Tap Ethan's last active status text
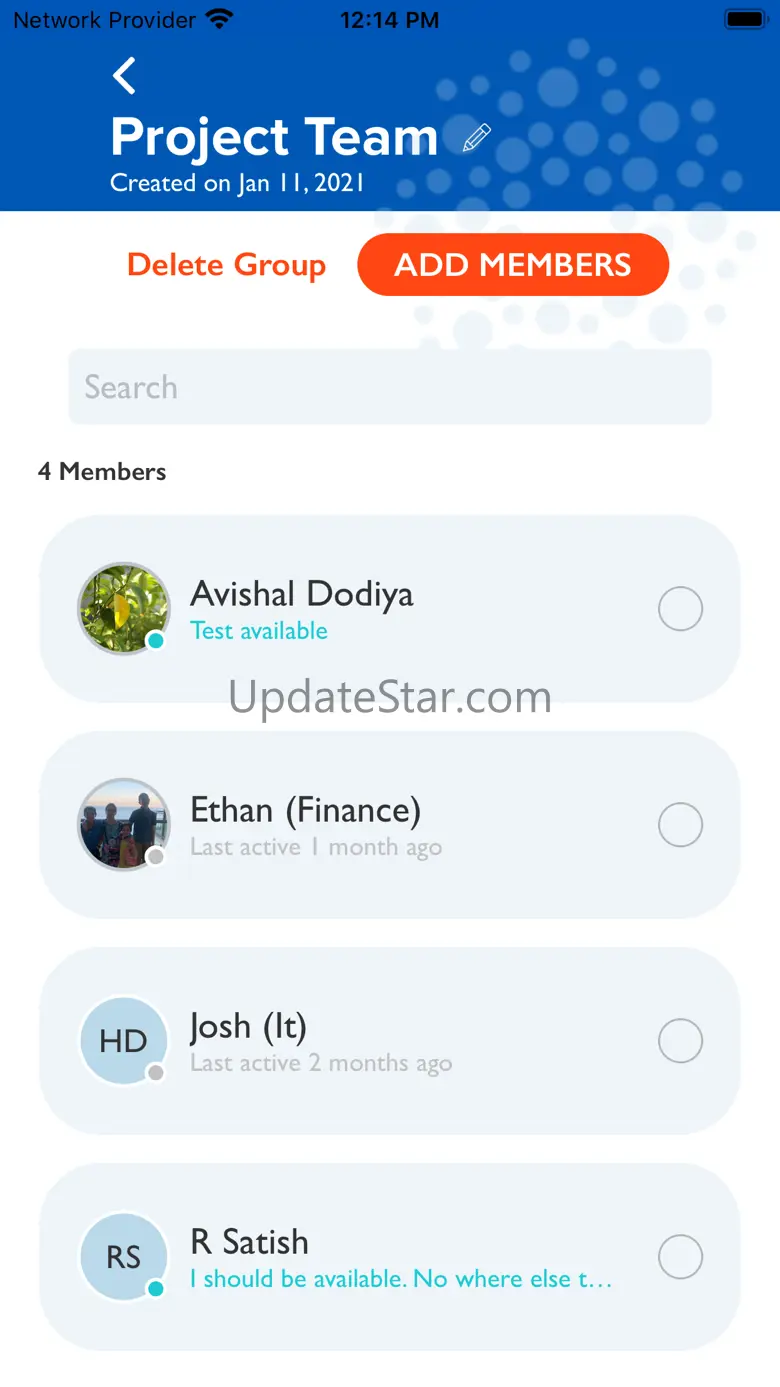 316,848
